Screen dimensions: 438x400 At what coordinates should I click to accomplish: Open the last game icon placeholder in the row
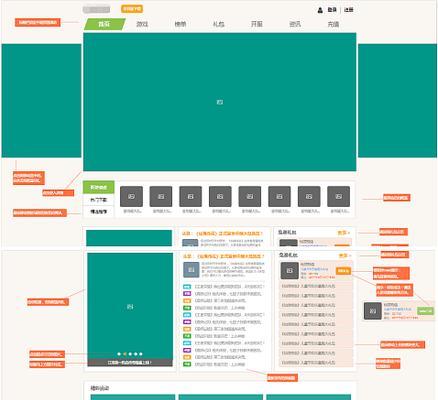[339, 196]
